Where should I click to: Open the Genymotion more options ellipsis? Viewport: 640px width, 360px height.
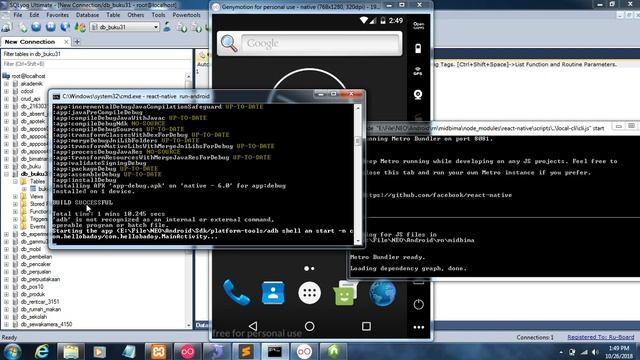click(418, 327)
